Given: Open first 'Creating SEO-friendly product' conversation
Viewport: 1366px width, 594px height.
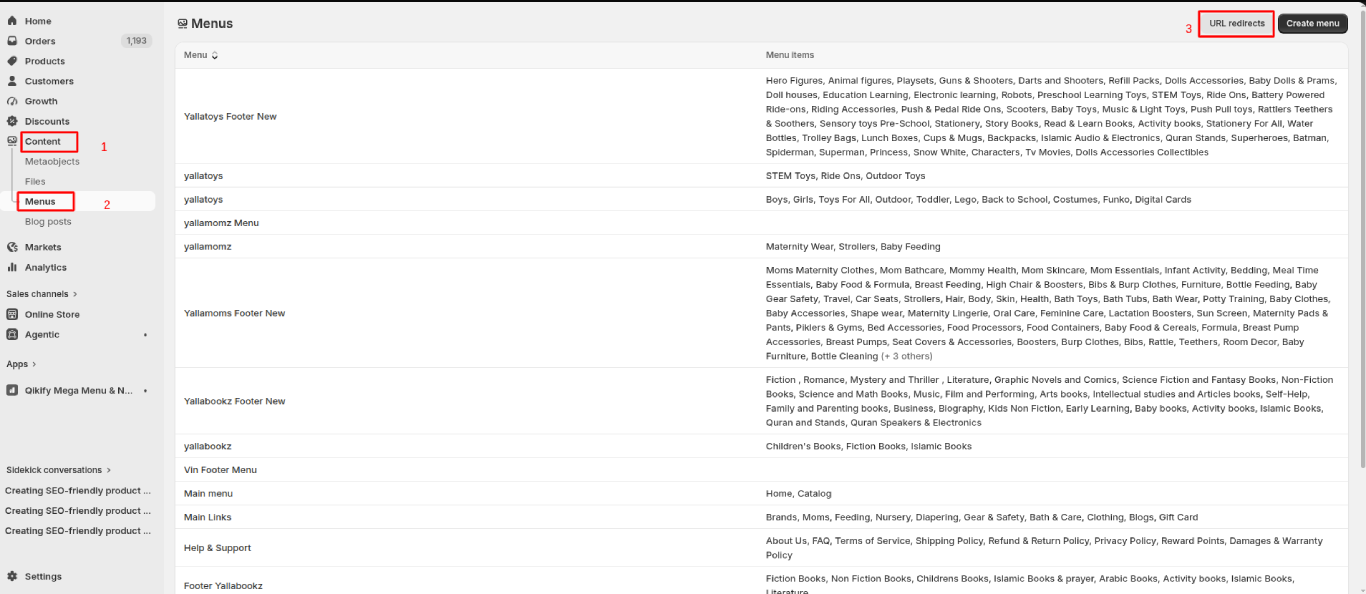Looking at the screenshot, I should coord(78,491).
